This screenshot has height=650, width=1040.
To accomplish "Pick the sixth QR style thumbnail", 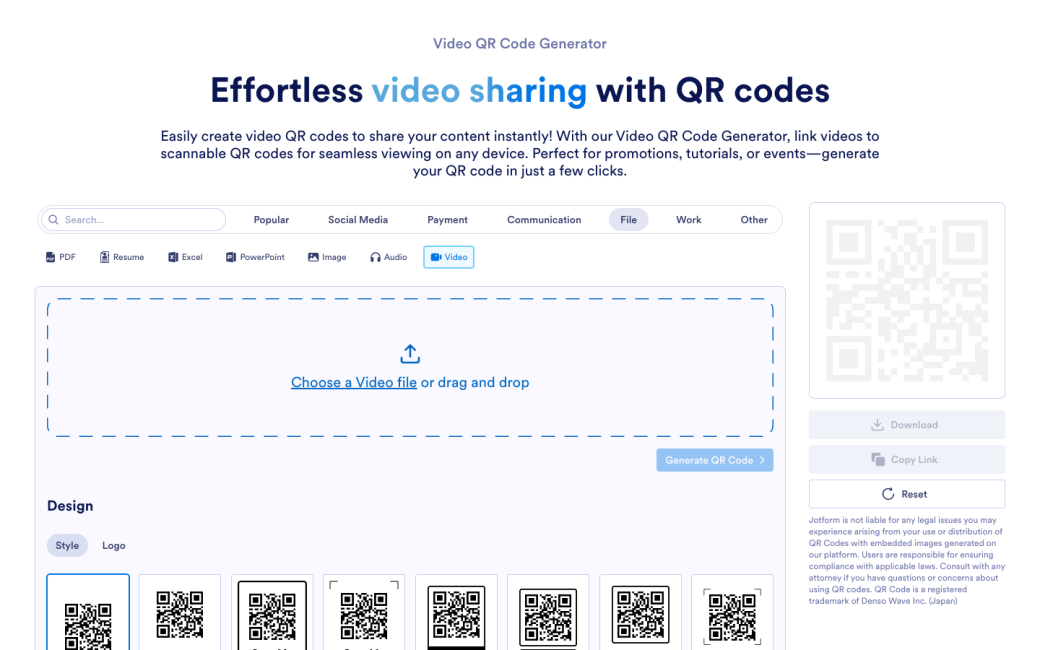I will [548, 613].
